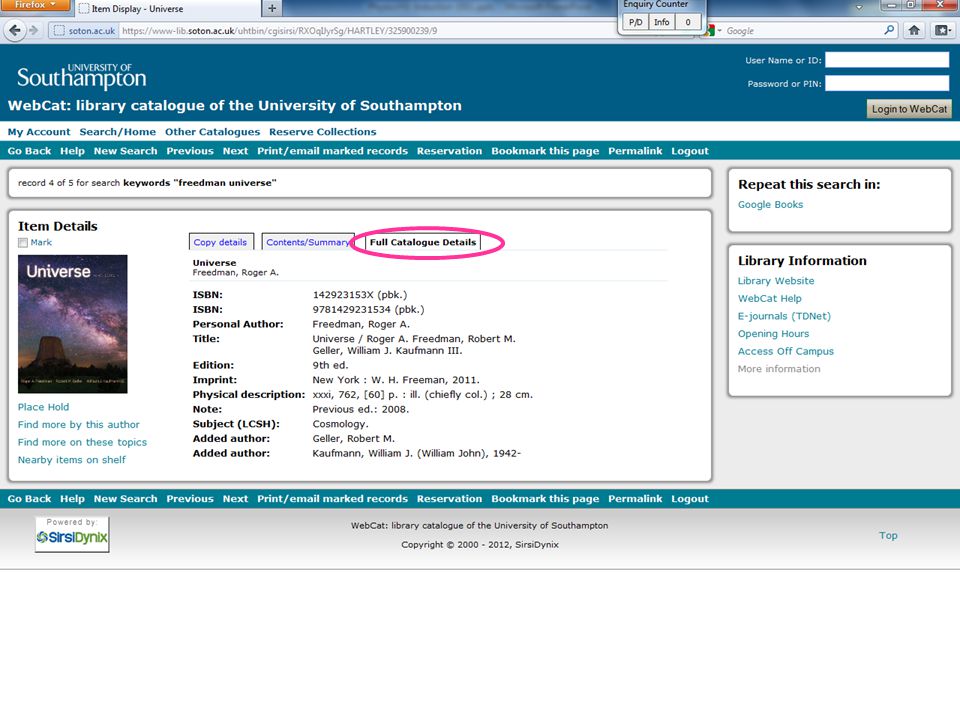Screen dimensions: 960x720
Task: Open Opening Hours link
Action: [773, 334]
